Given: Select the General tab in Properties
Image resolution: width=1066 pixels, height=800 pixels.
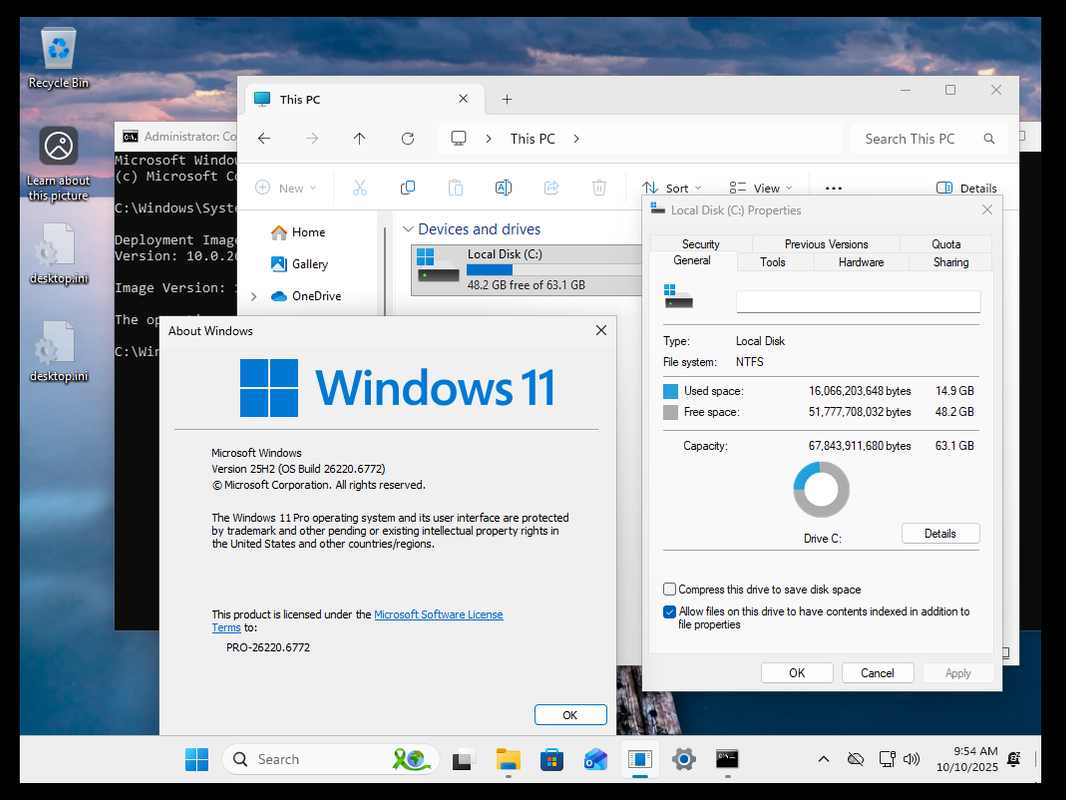Looking at the screenshot, I should tap(692, 261).
